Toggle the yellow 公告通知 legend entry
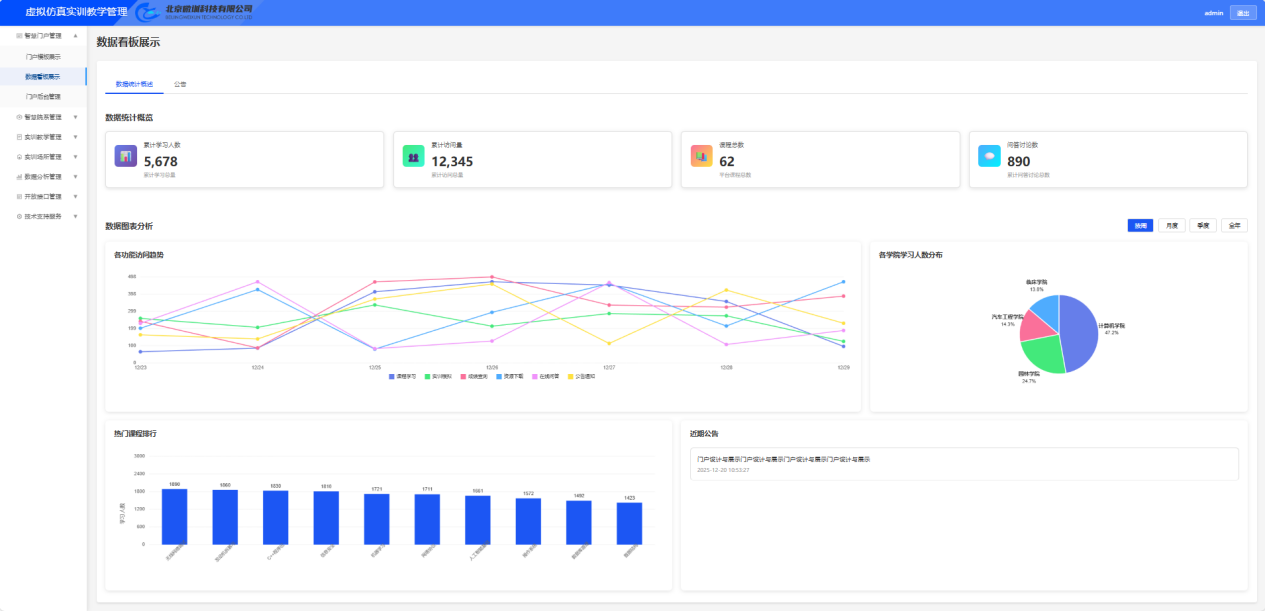Viewport: 1265px width, 611px height. point(583,376)
